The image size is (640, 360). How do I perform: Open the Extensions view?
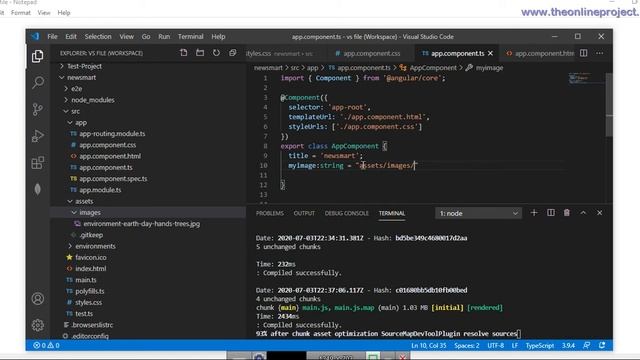tap(38, 162)
